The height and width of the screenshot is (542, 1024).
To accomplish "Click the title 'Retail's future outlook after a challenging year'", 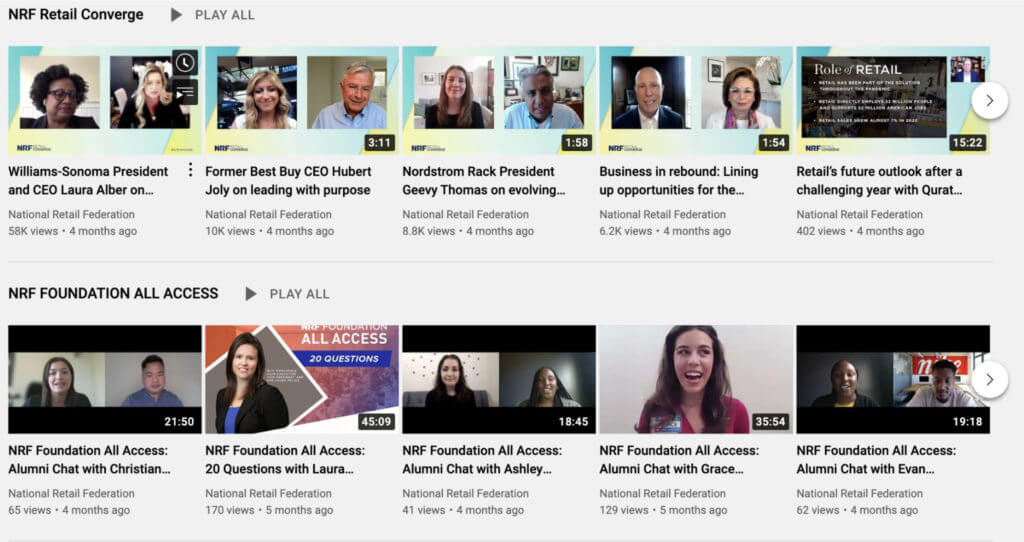I will click(879, 180).
